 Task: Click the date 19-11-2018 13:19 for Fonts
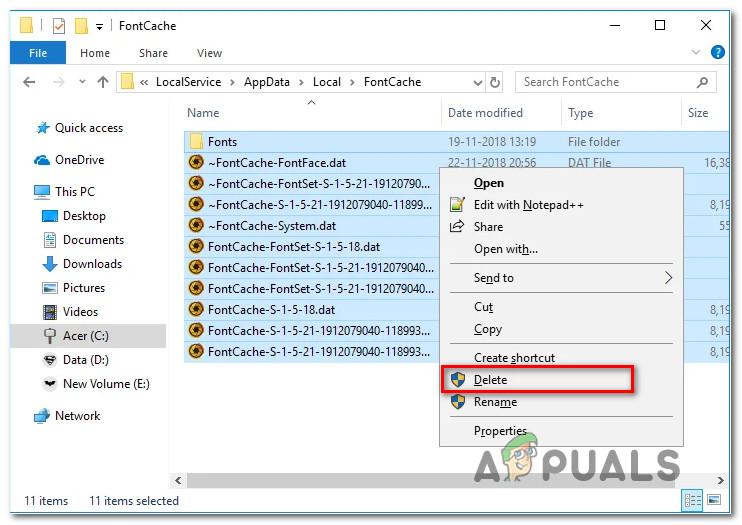coord(492,142)
